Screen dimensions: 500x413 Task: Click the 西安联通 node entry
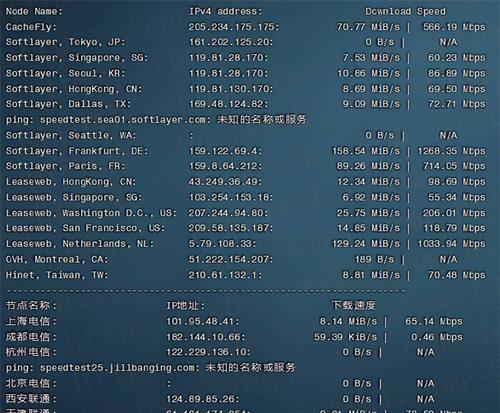(x=28, y=399)
